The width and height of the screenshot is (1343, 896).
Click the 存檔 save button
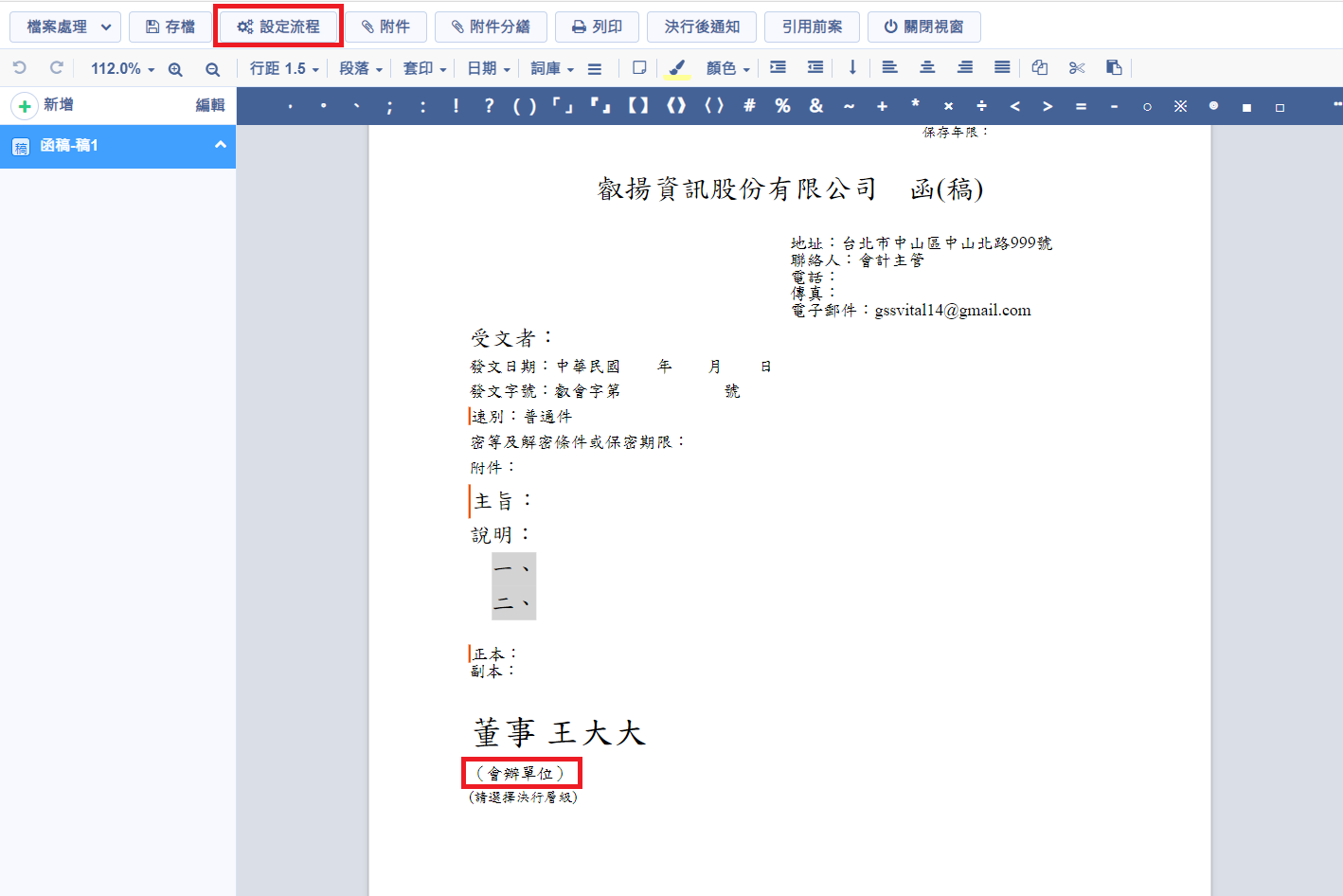pos(170,27)
